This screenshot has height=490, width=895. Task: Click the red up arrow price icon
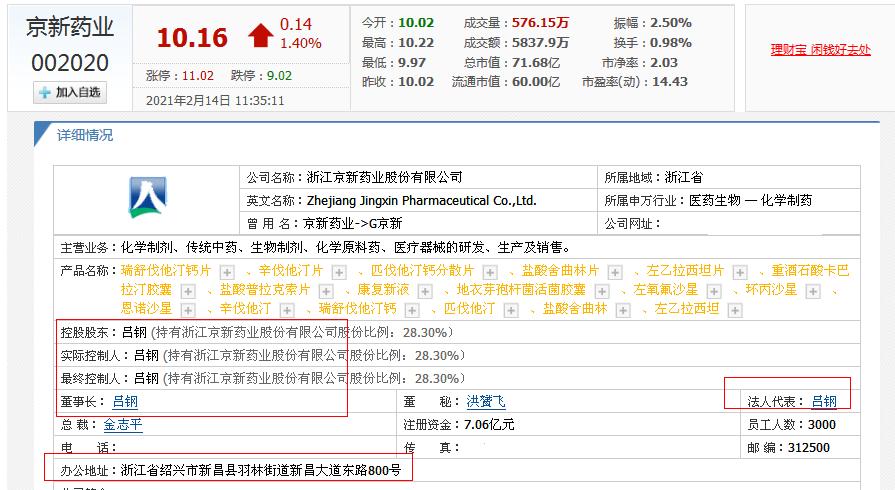pyautogui.click(x=261, y=35)
